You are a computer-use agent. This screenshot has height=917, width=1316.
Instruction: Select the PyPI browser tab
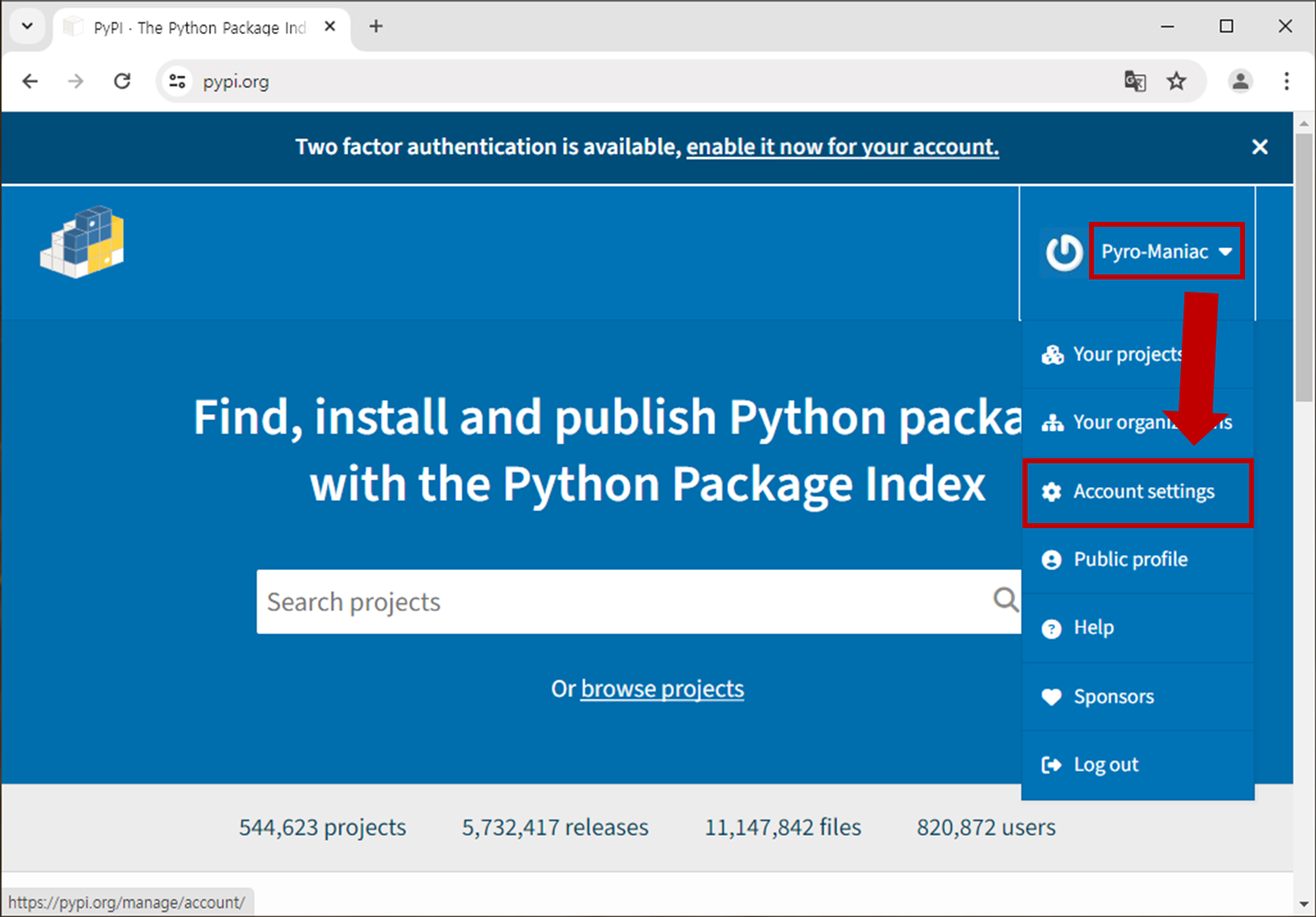coord(201,28)
